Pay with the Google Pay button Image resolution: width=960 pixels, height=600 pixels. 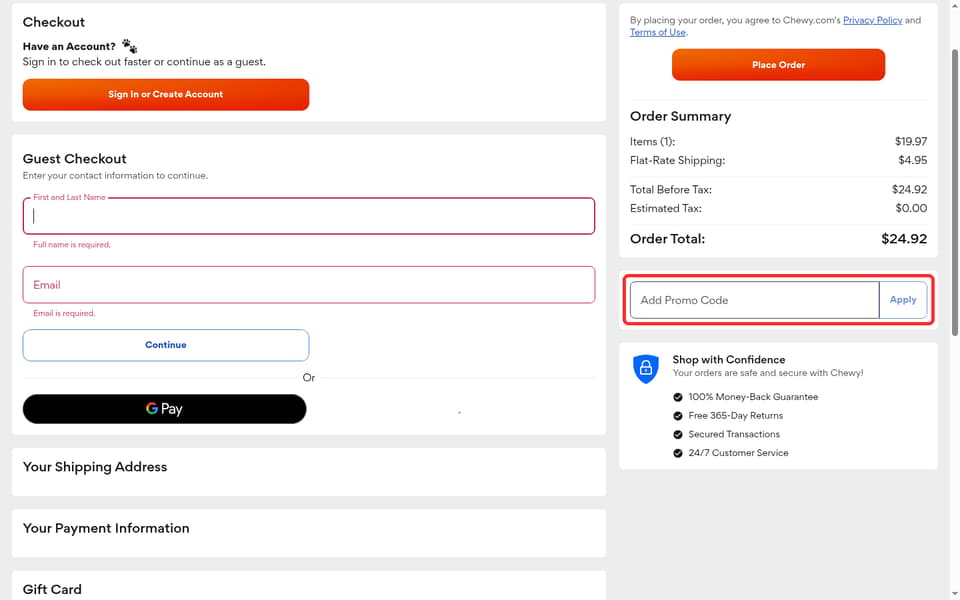pyautogui.click(x=164, y=409)
